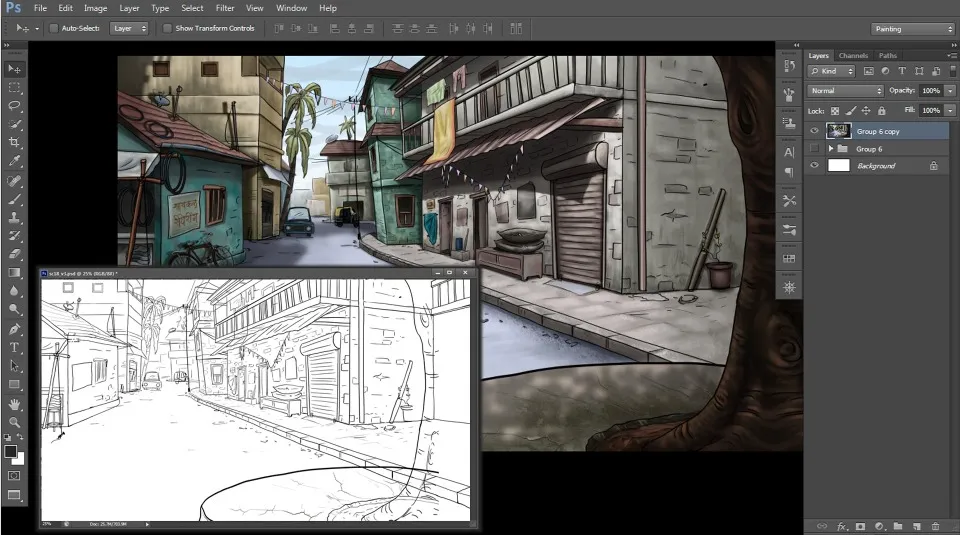Select the Gradient tool
The height and width of the screenshot is (535, 960).
[x=14, y=272]
